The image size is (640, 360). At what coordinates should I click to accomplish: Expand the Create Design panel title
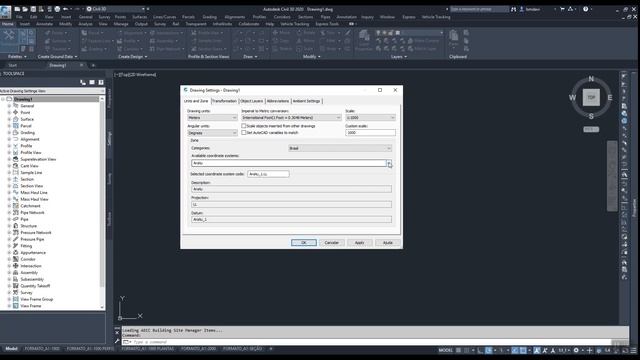[133, 57]
